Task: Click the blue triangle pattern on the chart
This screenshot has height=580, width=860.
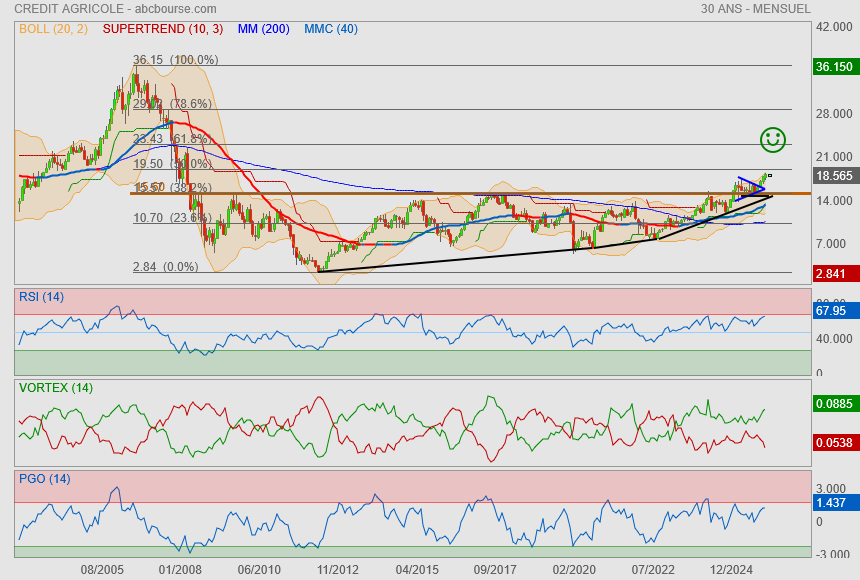Action: (750, 186)
